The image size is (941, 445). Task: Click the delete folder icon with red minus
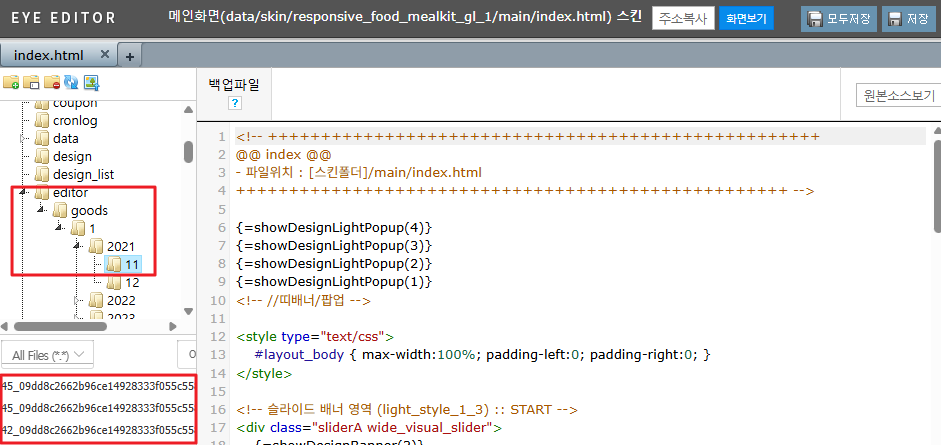click(x=52, y=82)
